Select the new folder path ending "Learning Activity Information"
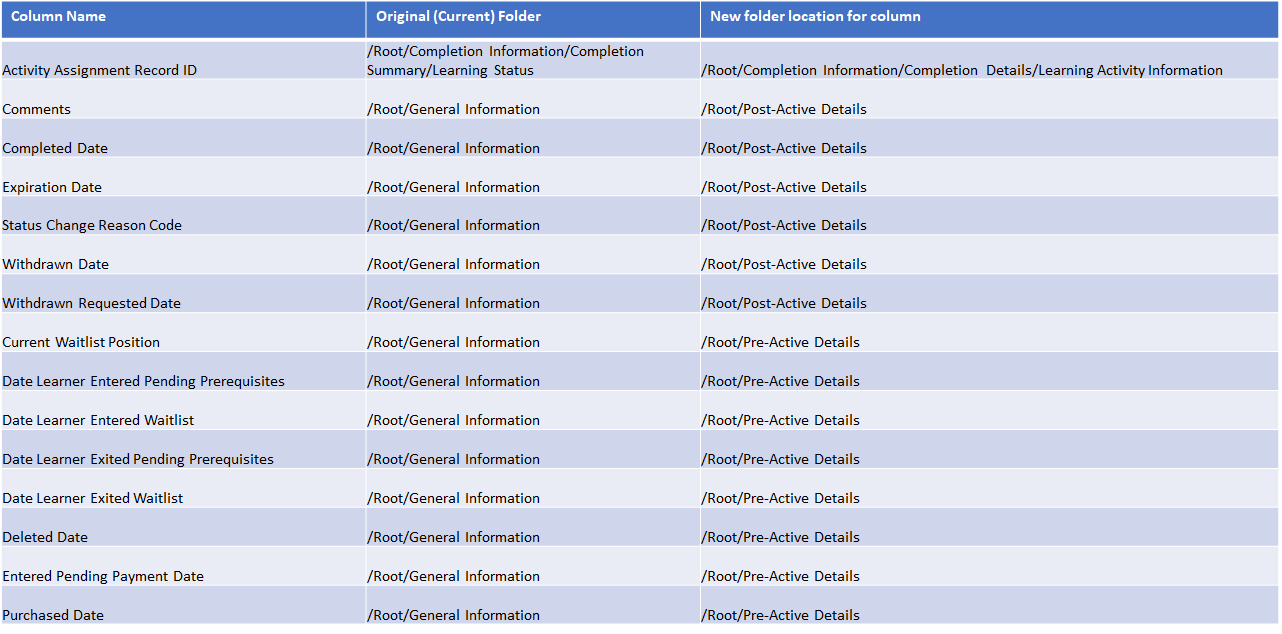The width and height of the screenshot is (1282, 634). [962, 70]
